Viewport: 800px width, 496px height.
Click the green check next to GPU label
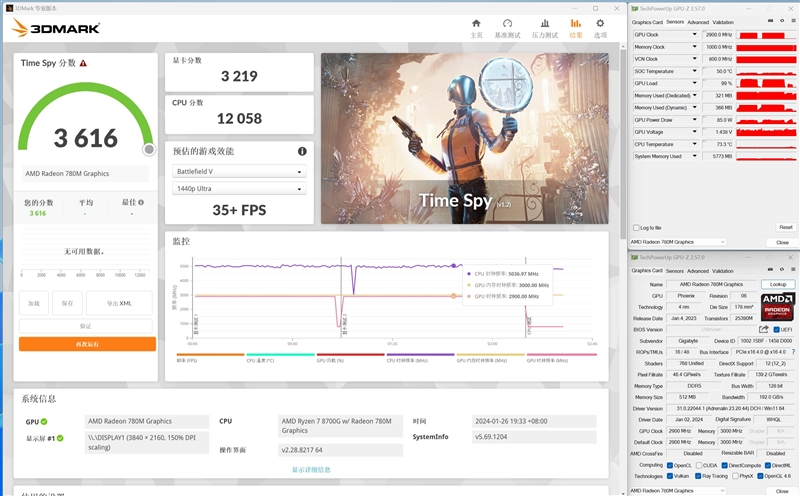coord(44,421)
